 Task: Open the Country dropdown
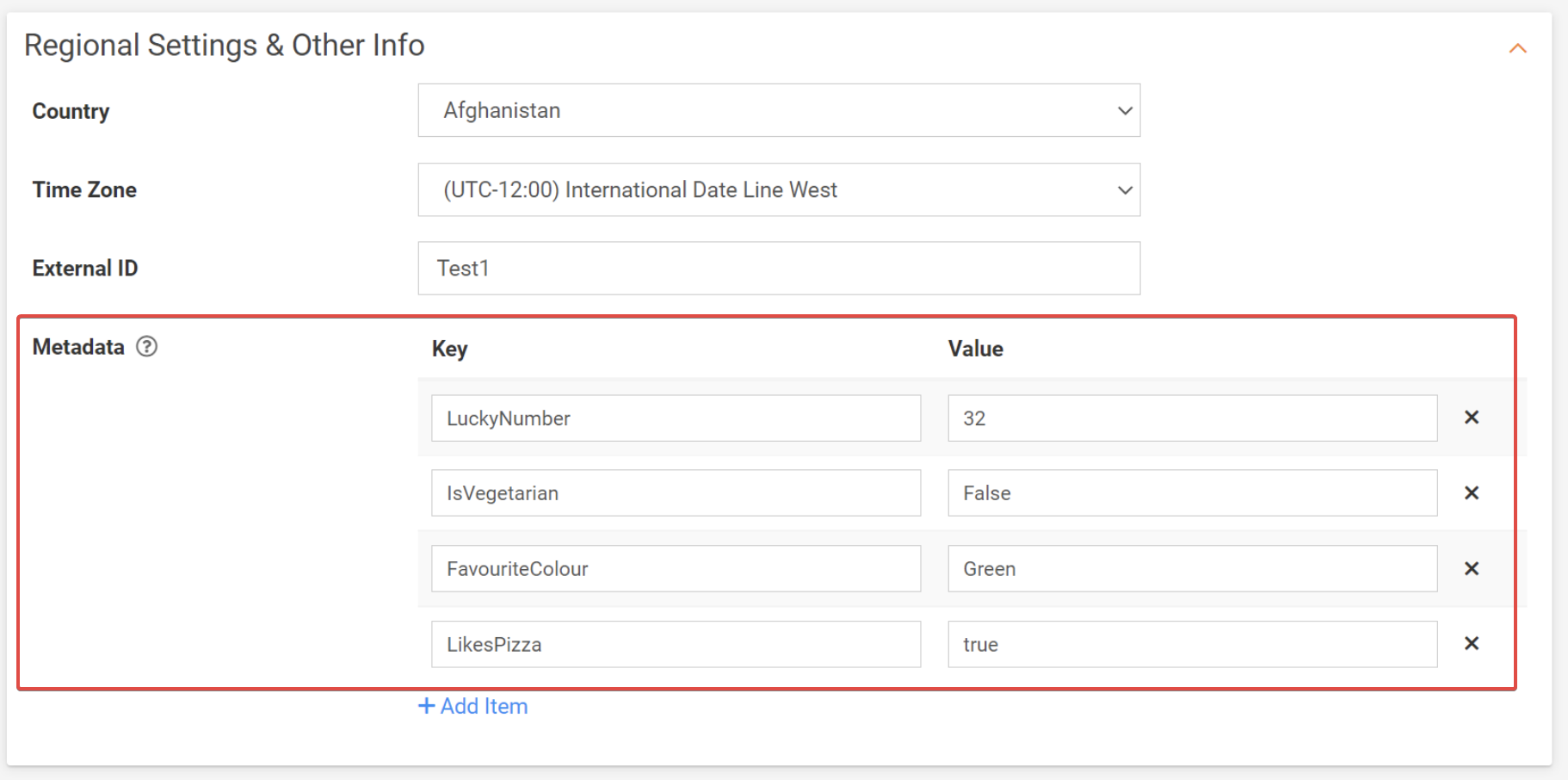pyautogui.click(x=779, y=110)
